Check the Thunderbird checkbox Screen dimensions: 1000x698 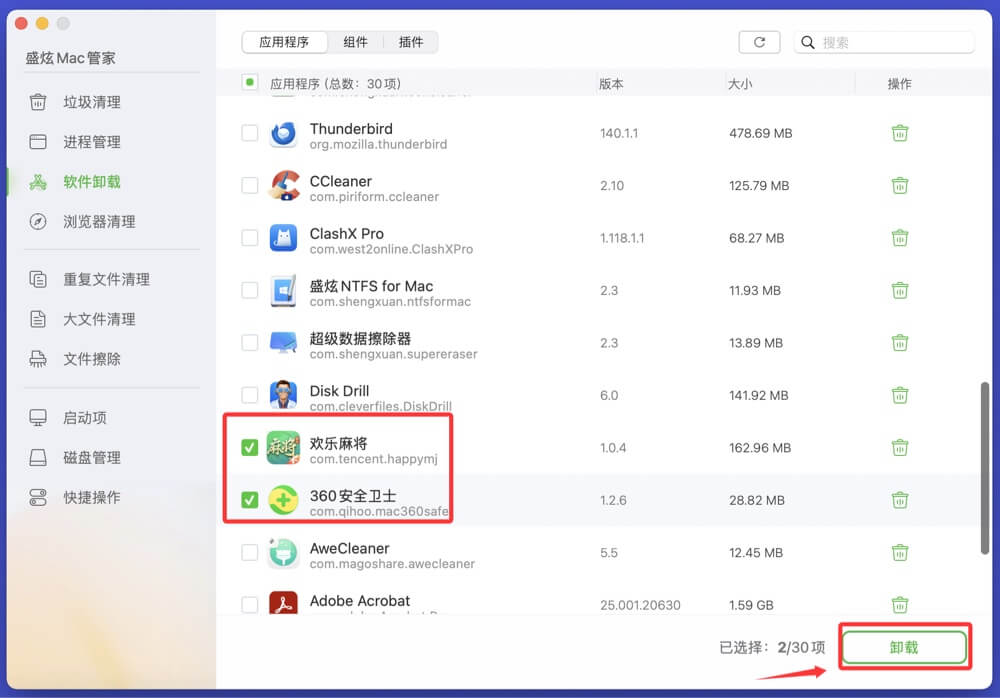pyautogui.click(x=249, y=133)
